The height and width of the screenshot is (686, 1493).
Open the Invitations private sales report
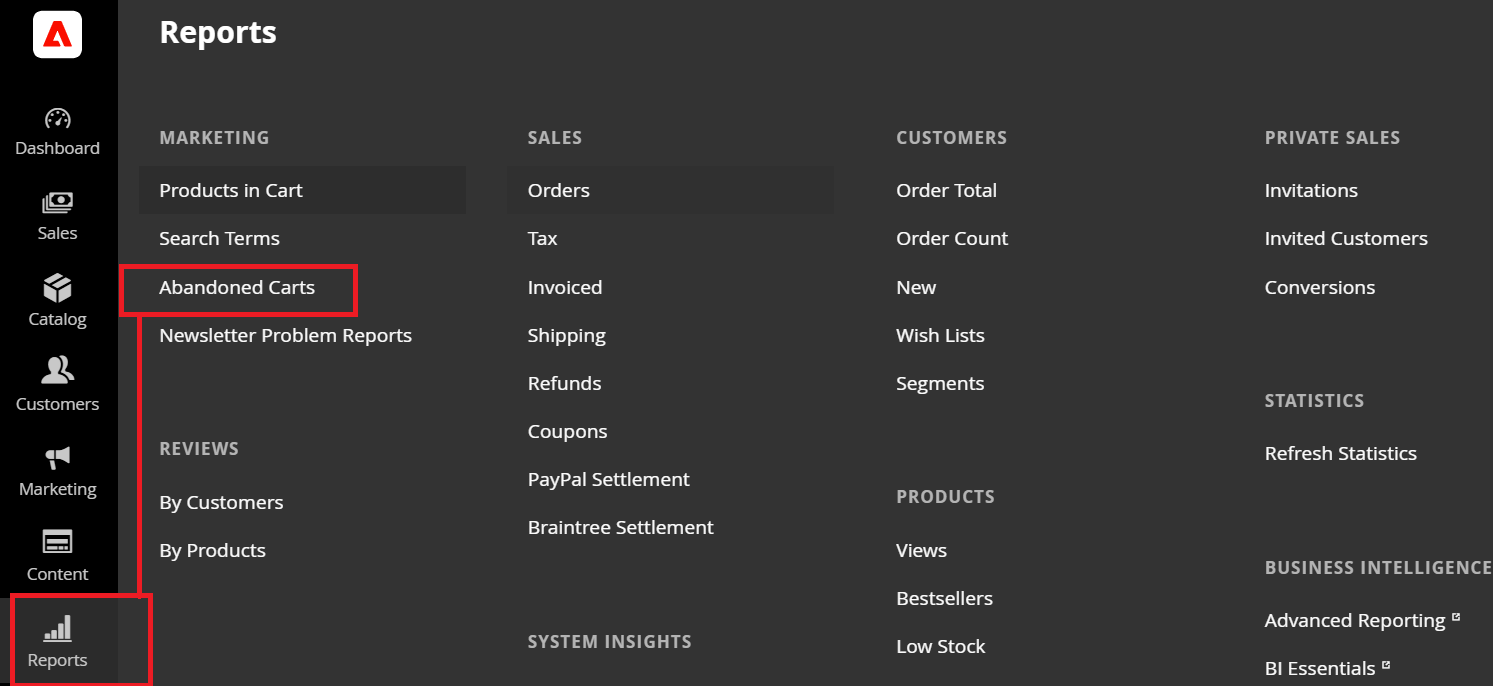1310,190
